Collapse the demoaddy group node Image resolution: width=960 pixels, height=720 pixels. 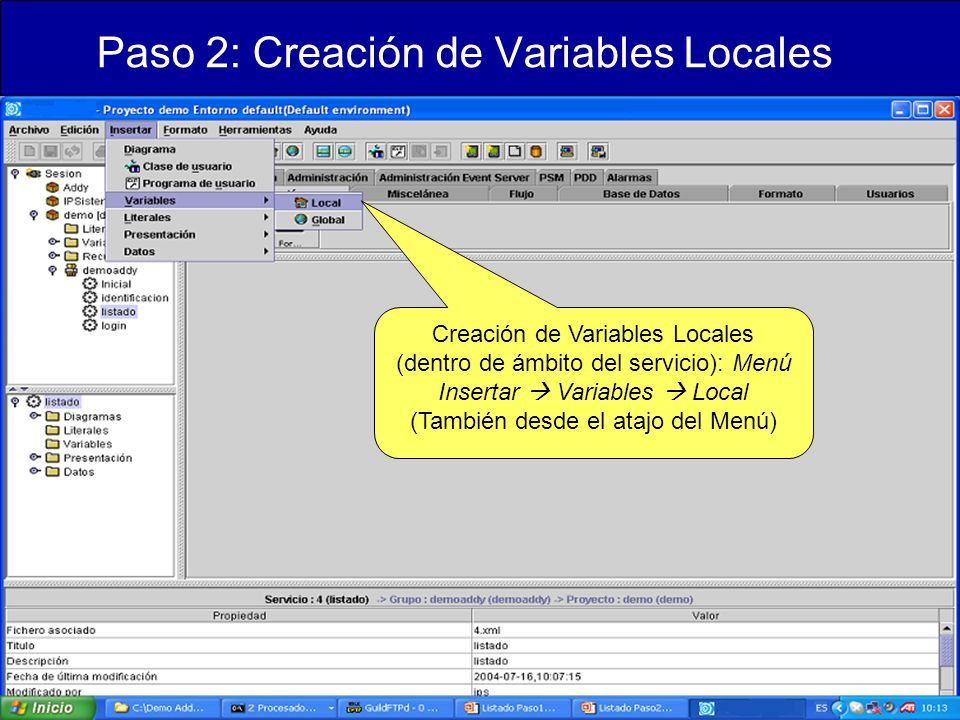53,270
